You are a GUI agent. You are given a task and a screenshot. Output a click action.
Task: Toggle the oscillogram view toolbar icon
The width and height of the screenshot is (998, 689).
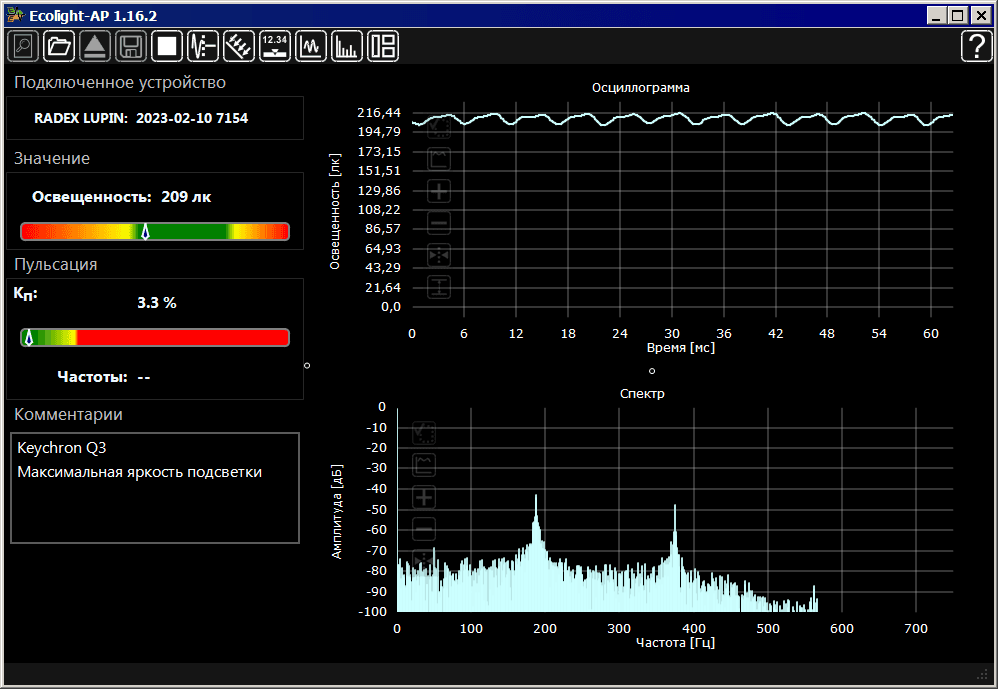[x=311, y=46]
